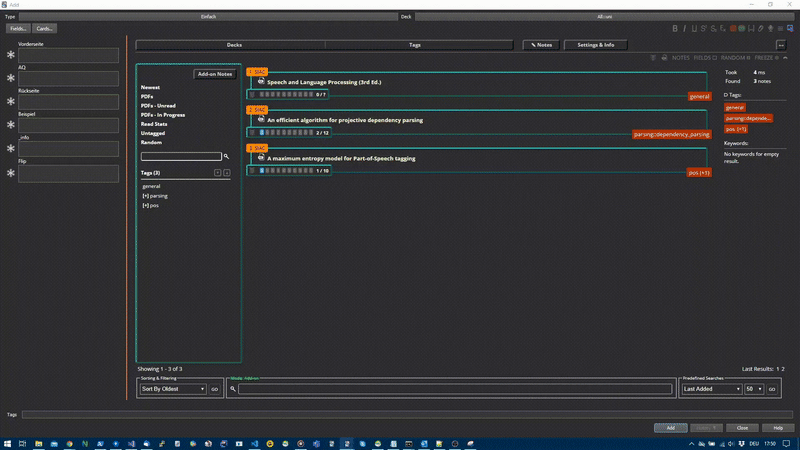Open the green color chooser swatch

(742, 29)
